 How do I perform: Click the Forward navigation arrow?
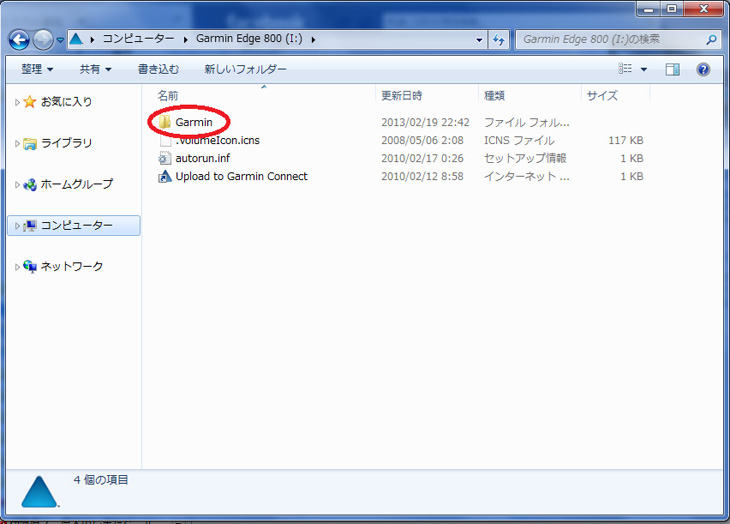pyautogui.click(x=43, y=40)
